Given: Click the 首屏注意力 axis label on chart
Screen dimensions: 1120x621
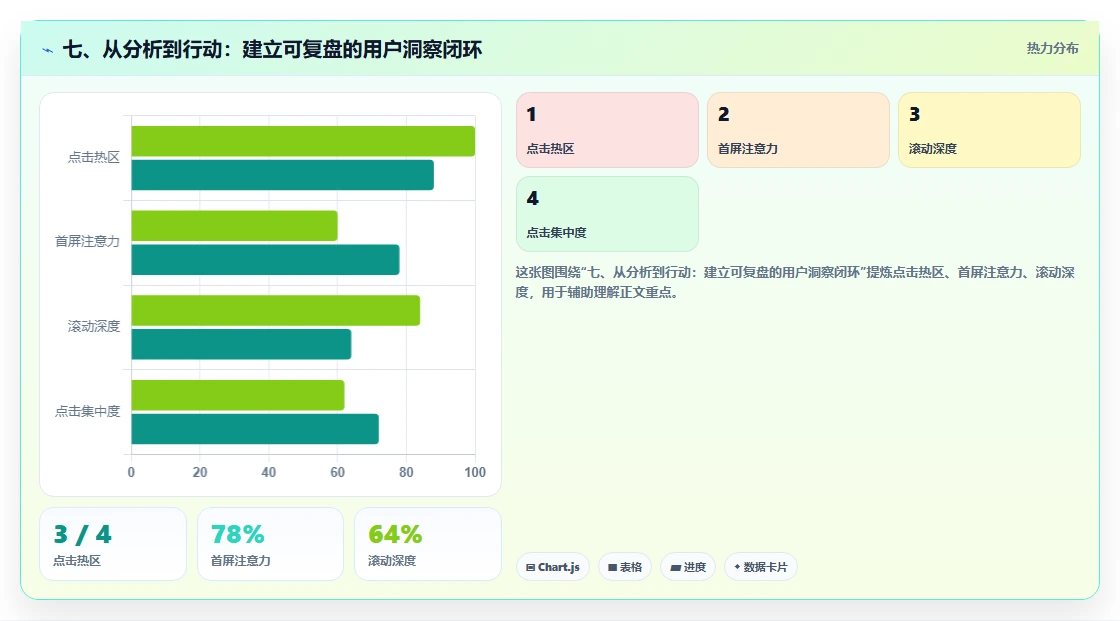Looking at the screenshot, I should (x=87, y=242).
